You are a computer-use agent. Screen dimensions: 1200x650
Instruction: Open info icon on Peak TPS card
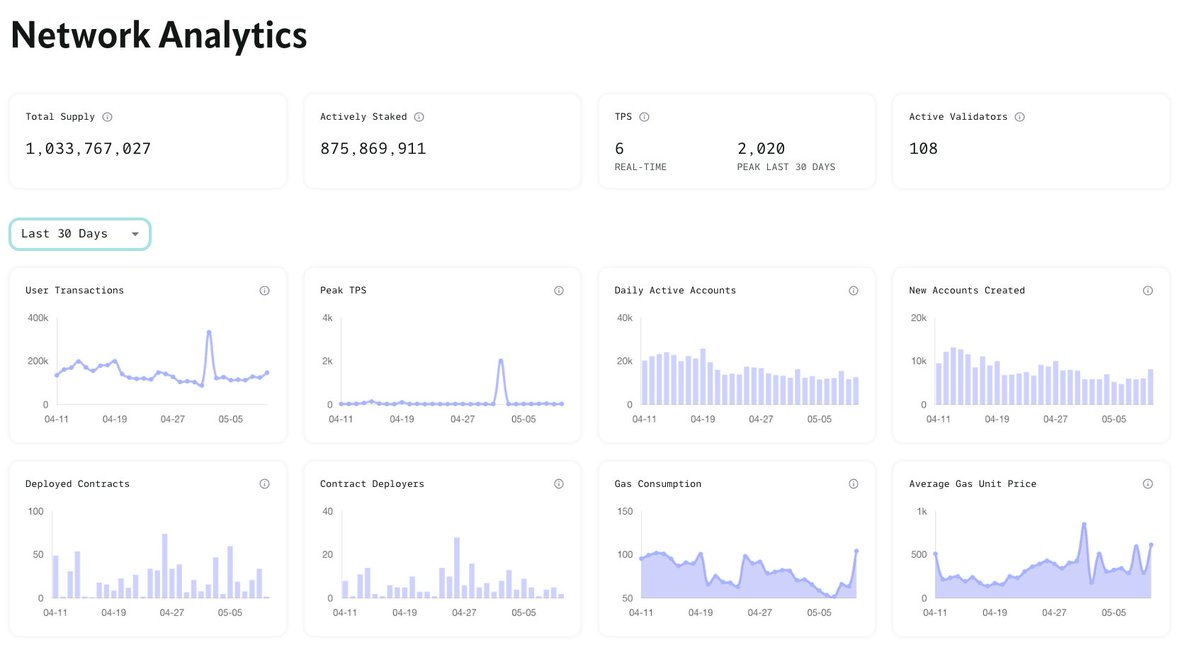coord(559,291)
